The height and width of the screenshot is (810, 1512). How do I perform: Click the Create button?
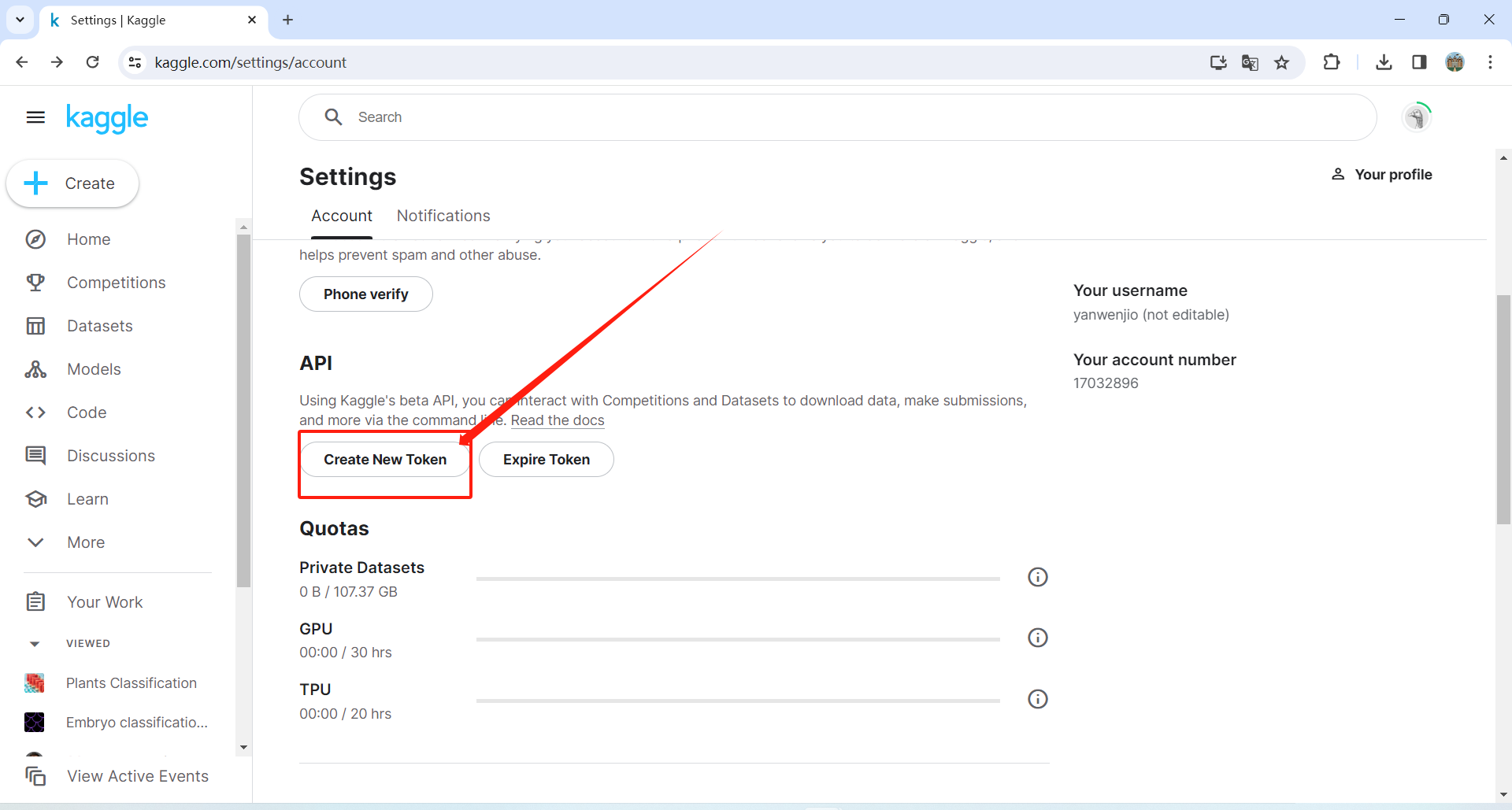(x=72, y=183)
